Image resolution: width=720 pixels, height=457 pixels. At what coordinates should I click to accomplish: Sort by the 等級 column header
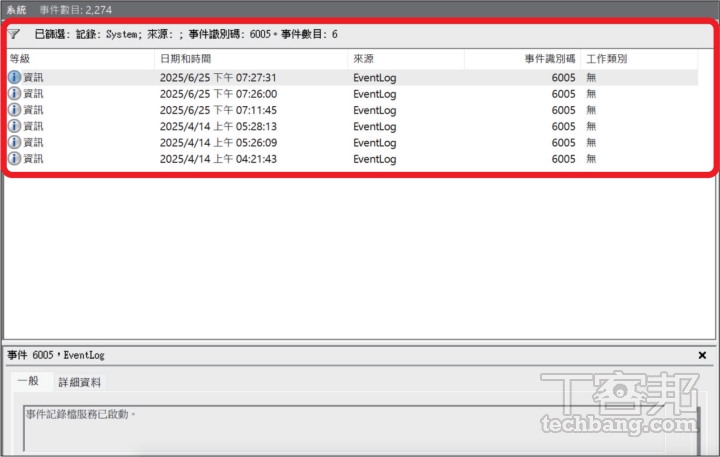pos(20,59)
